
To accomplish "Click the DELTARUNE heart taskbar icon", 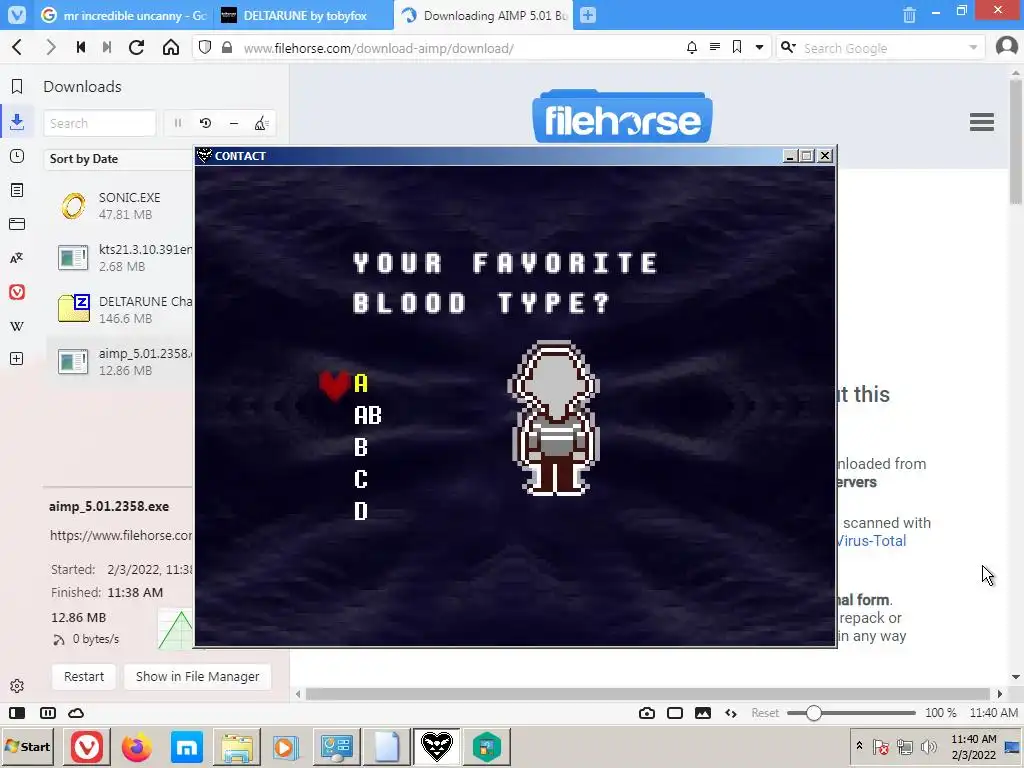I will pyautogui.click(x=437, y=746).
